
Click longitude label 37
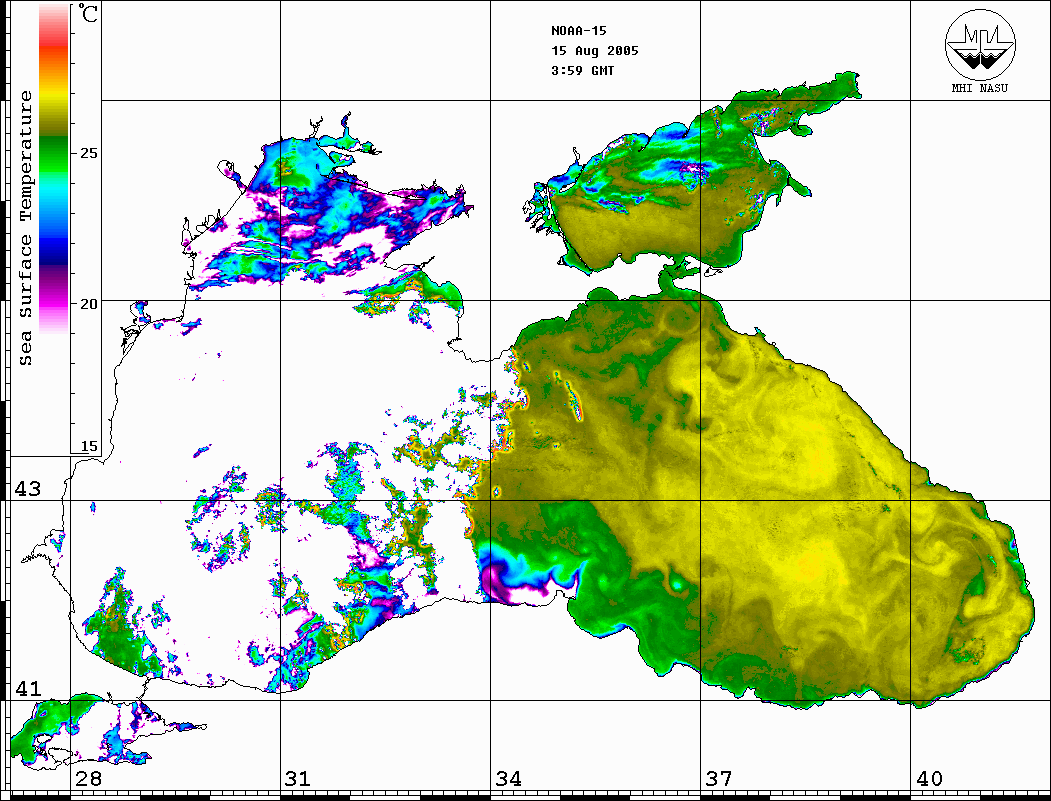719,778
